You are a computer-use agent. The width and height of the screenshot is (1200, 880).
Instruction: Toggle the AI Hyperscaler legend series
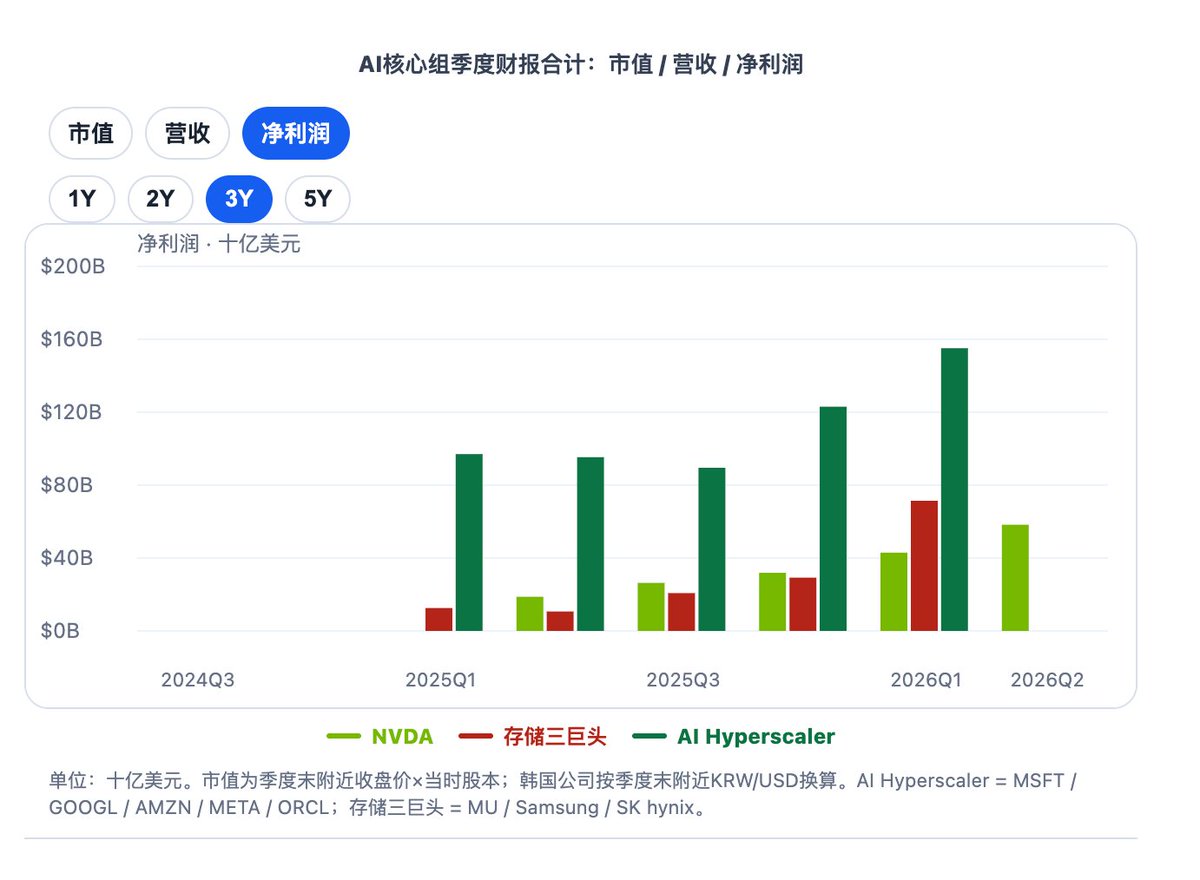pyautogui.click(x=735, y=737)
